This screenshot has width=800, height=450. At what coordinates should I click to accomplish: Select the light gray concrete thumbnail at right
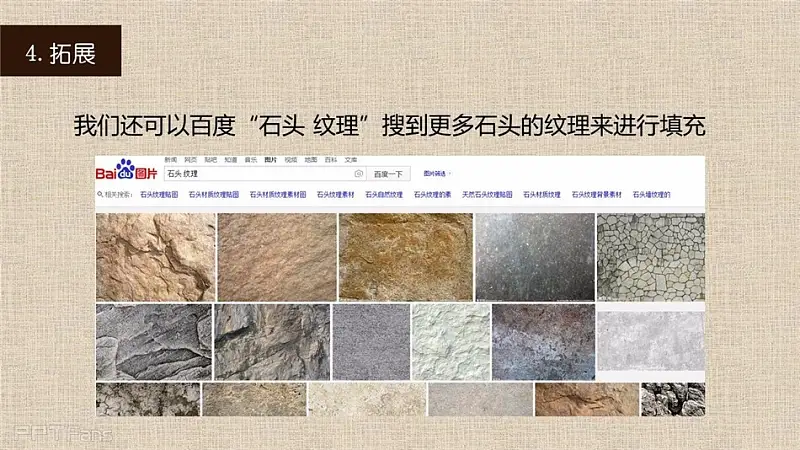pos(650,341)
